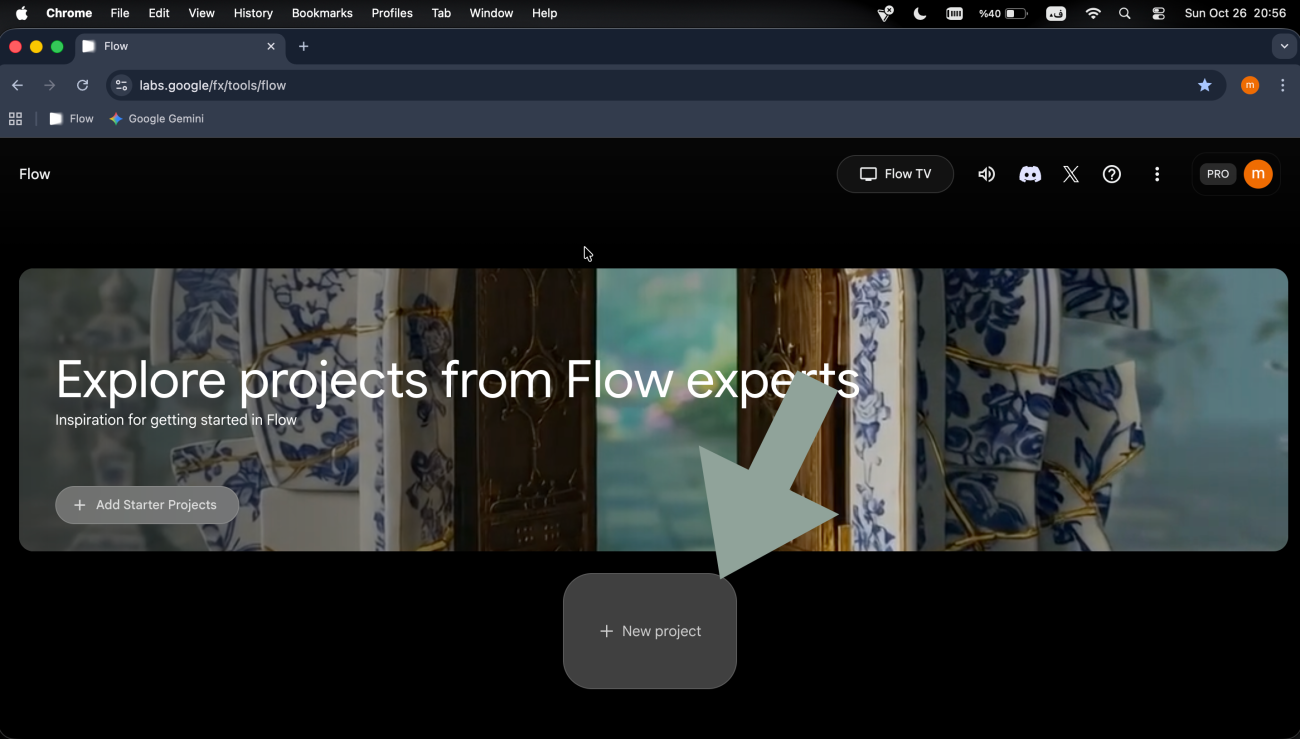The width and height of the screenshot is (1300, 739).
Task: Click Add Starter Projects button
Action: [x=147, y=505]
